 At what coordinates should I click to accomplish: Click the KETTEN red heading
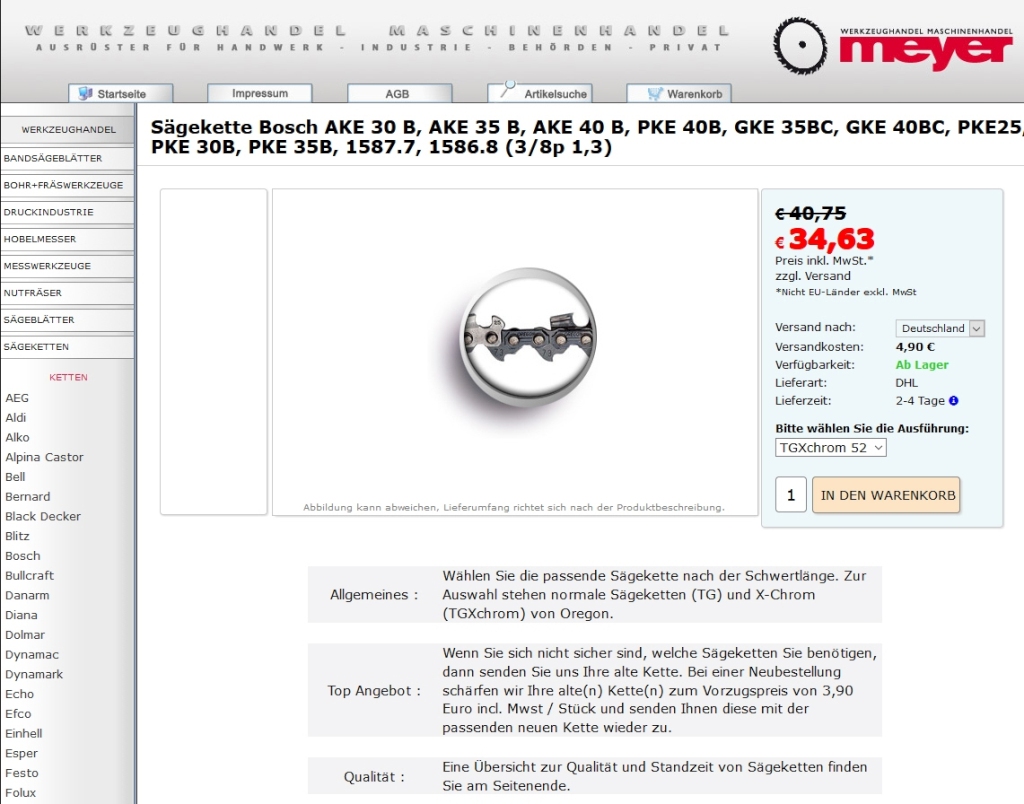point(68,377)
